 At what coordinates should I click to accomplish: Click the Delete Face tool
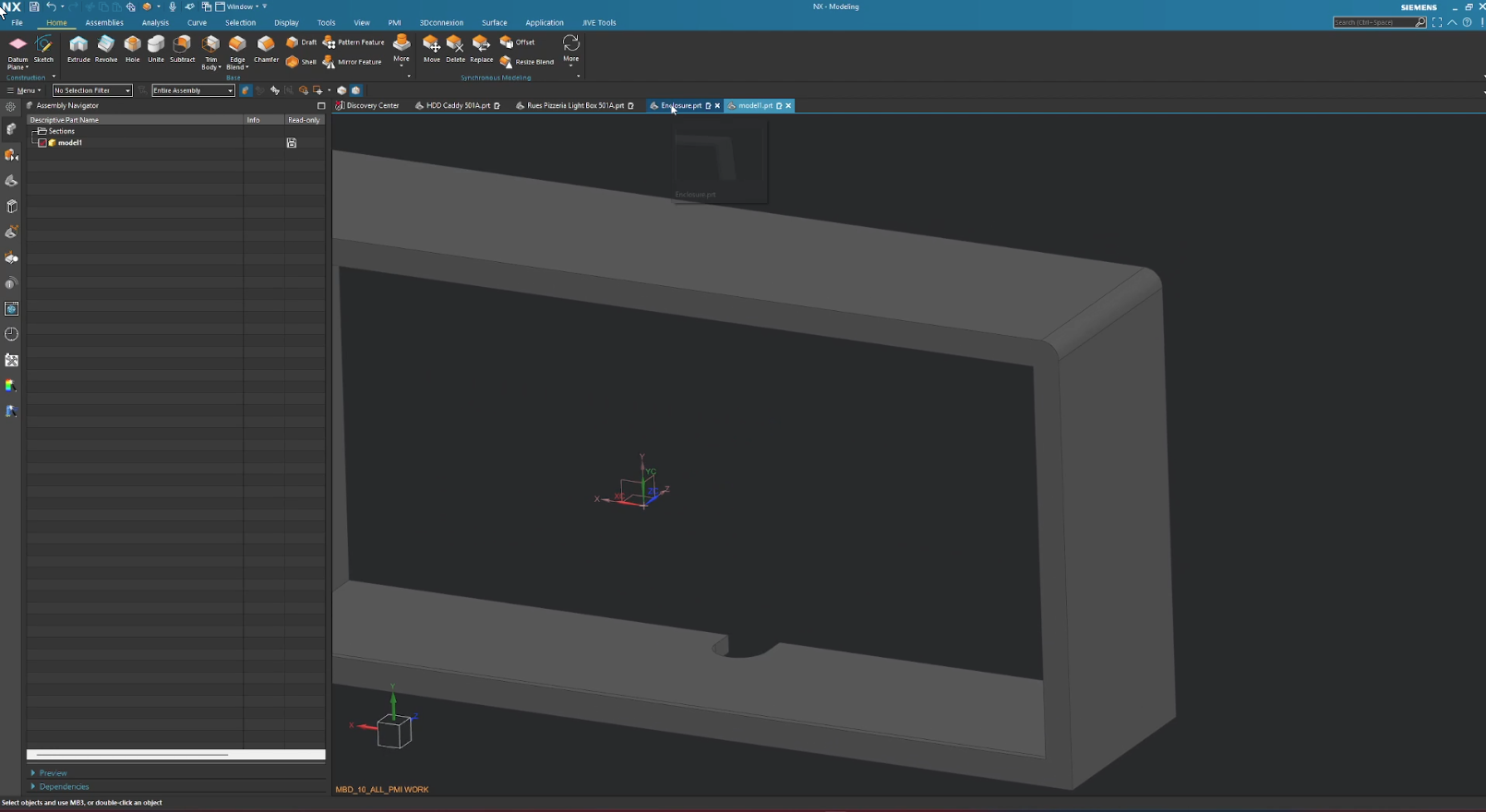pyautogui.click(x=455, y=49)
